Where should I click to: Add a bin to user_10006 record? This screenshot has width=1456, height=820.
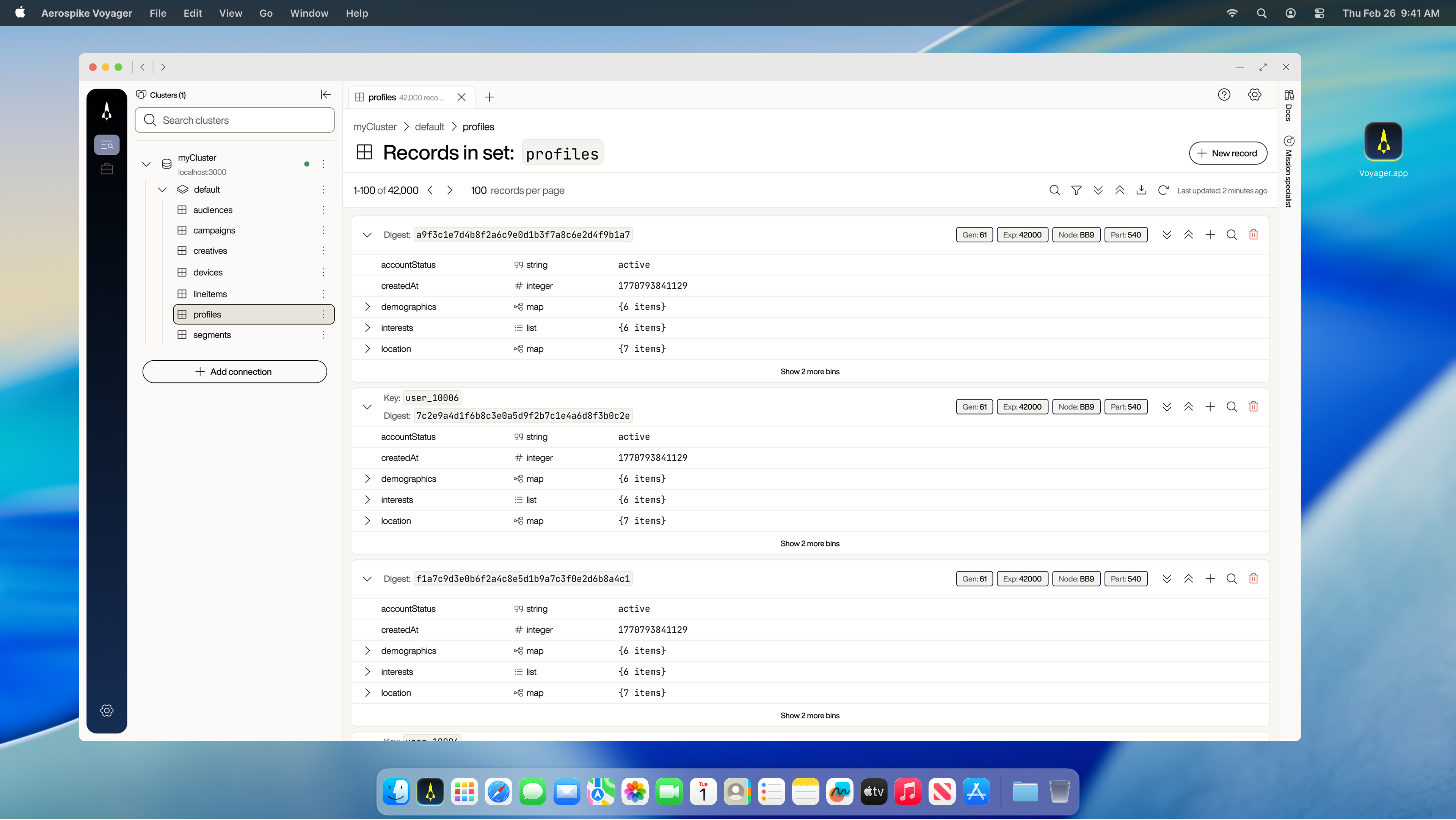click(x=1210, y=407)
